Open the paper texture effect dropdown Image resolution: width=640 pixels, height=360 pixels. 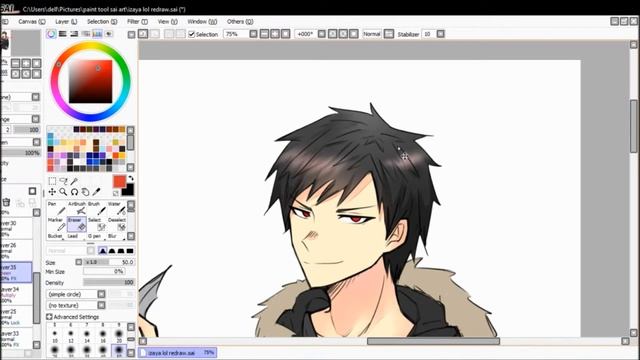coord(36,97)
